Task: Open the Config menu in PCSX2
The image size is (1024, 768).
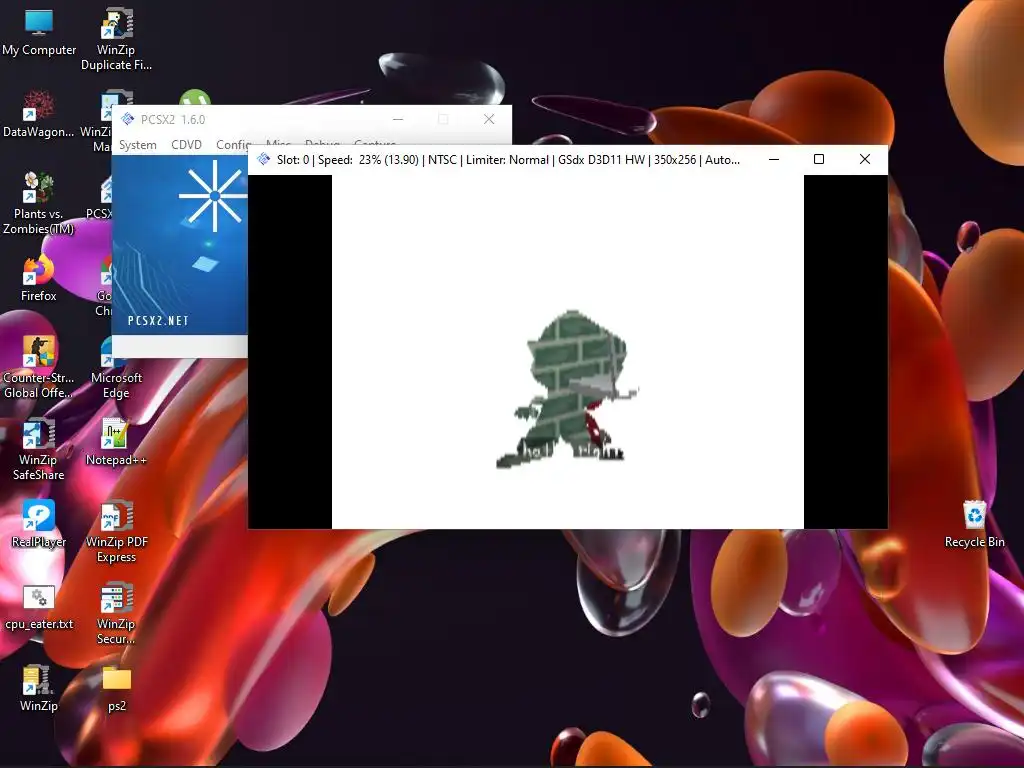Action: point(233,144)
